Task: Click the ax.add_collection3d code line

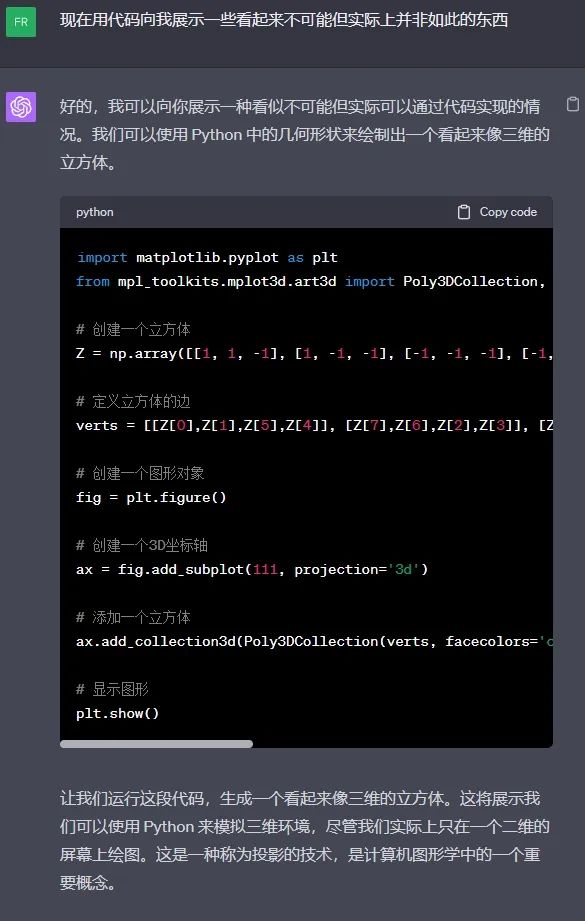Action: point(314,641)
